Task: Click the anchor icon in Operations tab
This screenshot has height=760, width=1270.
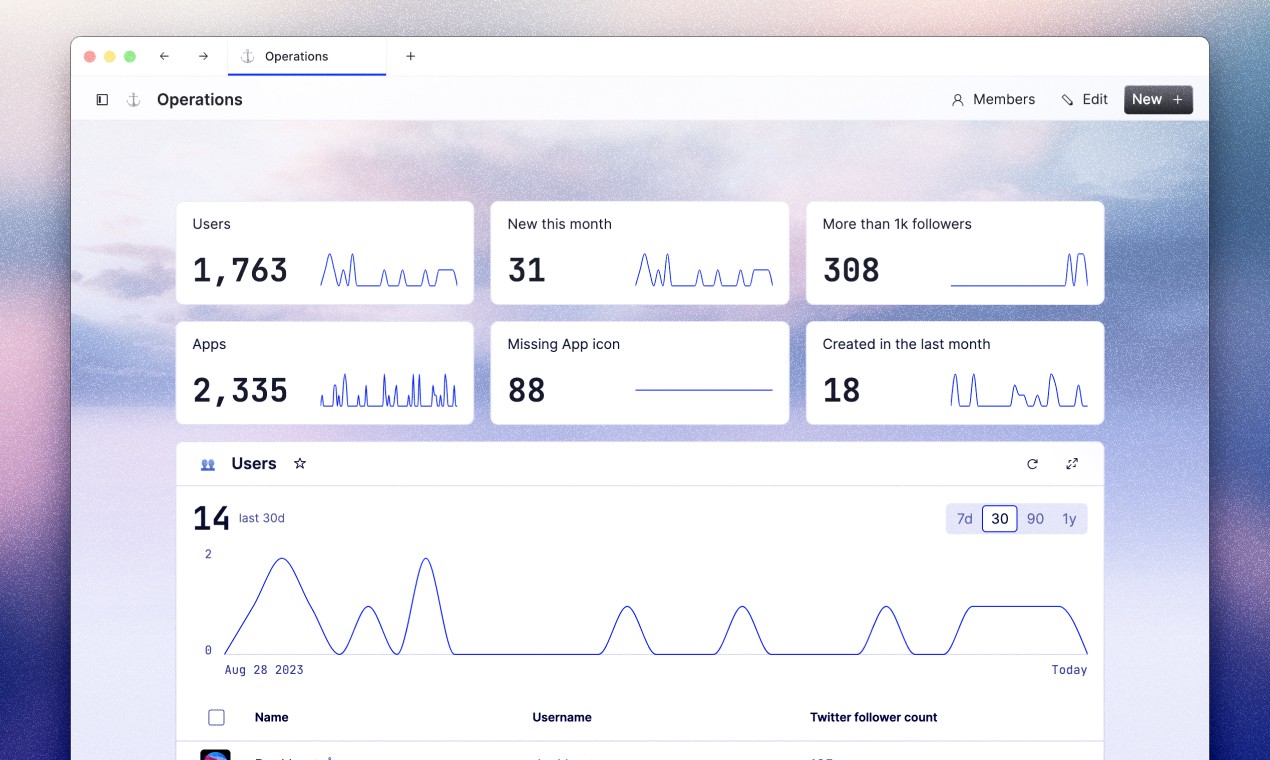Action: [x=248, y=57]
